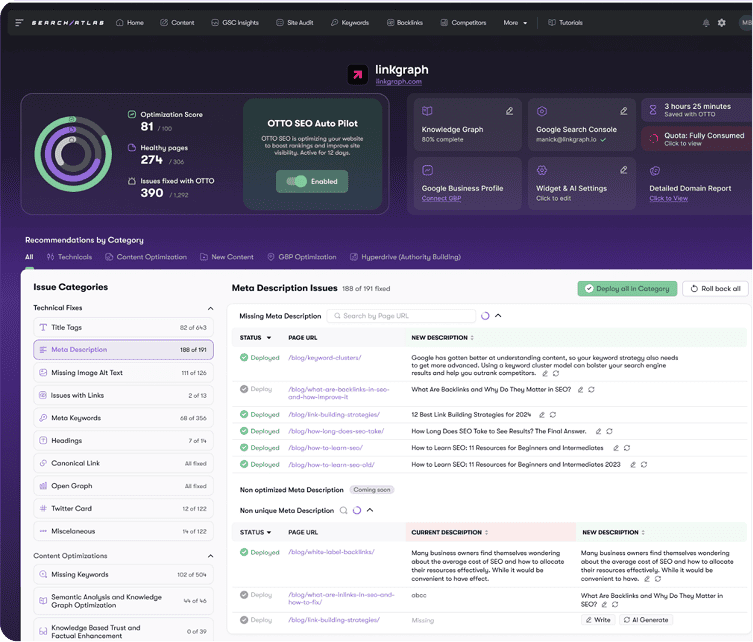Click the Roll back all button
The image size is (753, 642).
click(x=714, y=288)
